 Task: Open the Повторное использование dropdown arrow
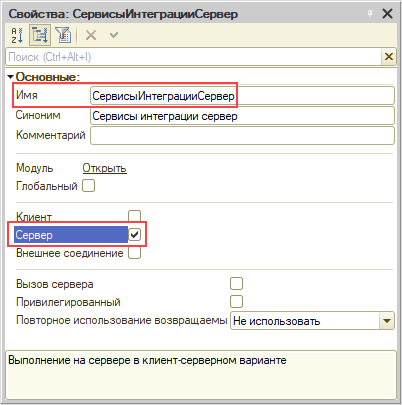[387, 321]
